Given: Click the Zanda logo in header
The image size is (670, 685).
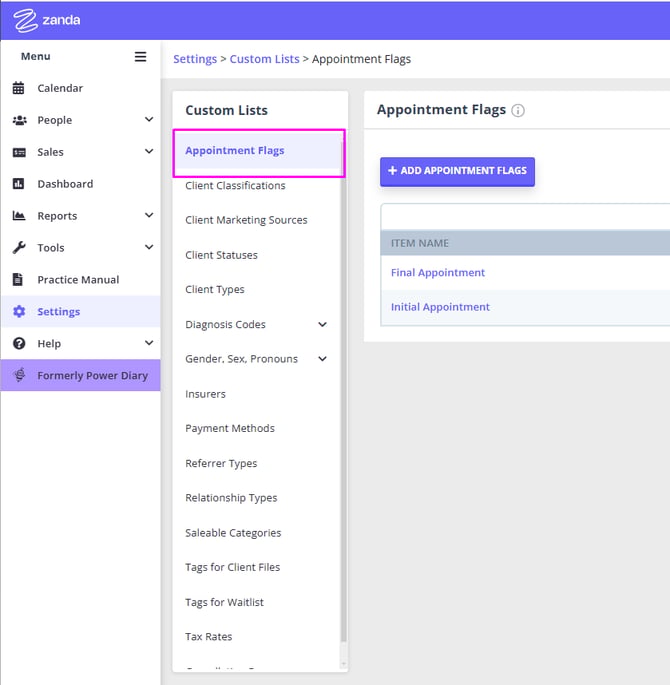Looking at the screenshot, I should click(x=47, y=20).
